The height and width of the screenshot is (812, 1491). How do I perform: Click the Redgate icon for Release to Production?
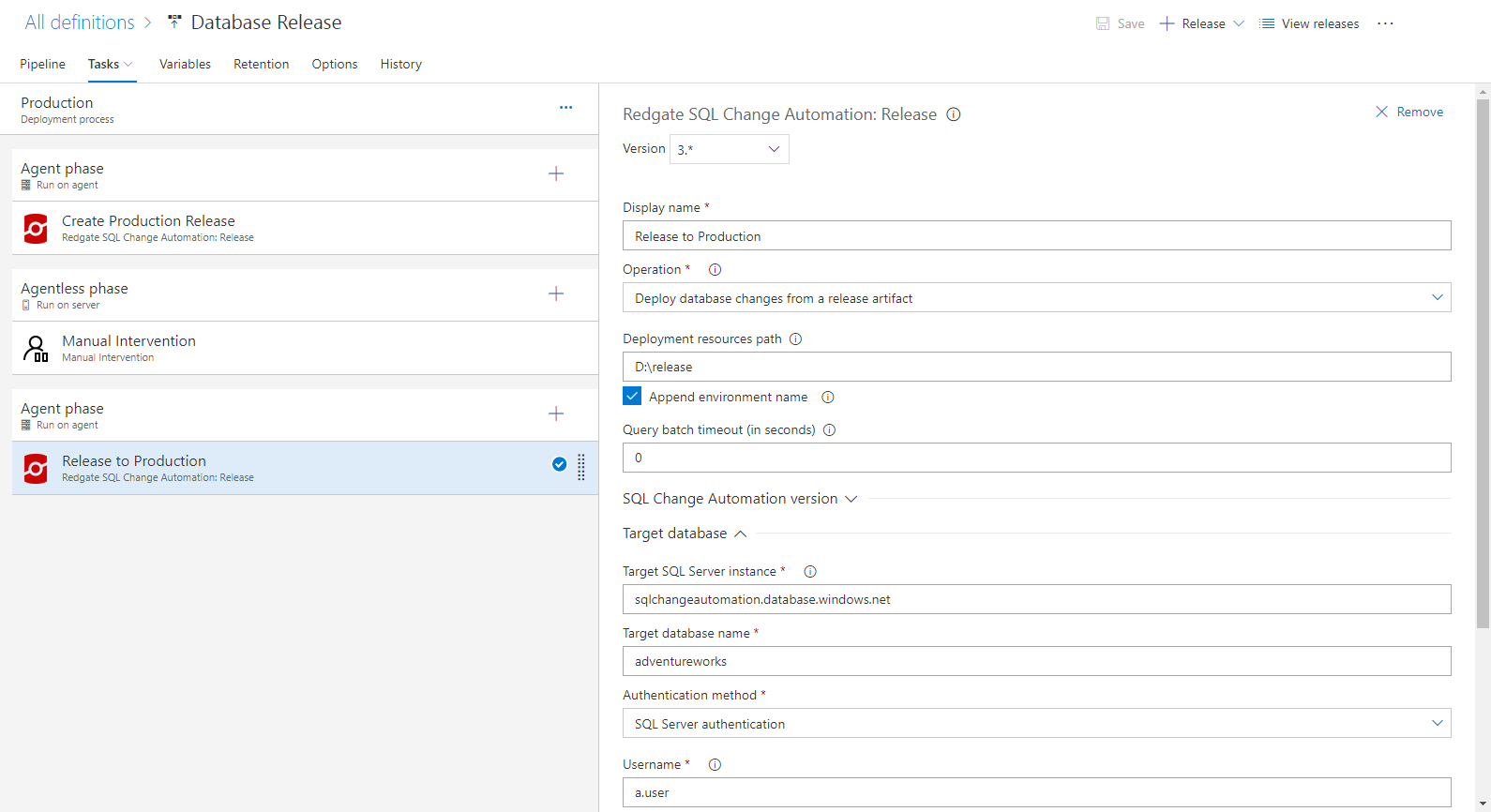coord(36,468)
